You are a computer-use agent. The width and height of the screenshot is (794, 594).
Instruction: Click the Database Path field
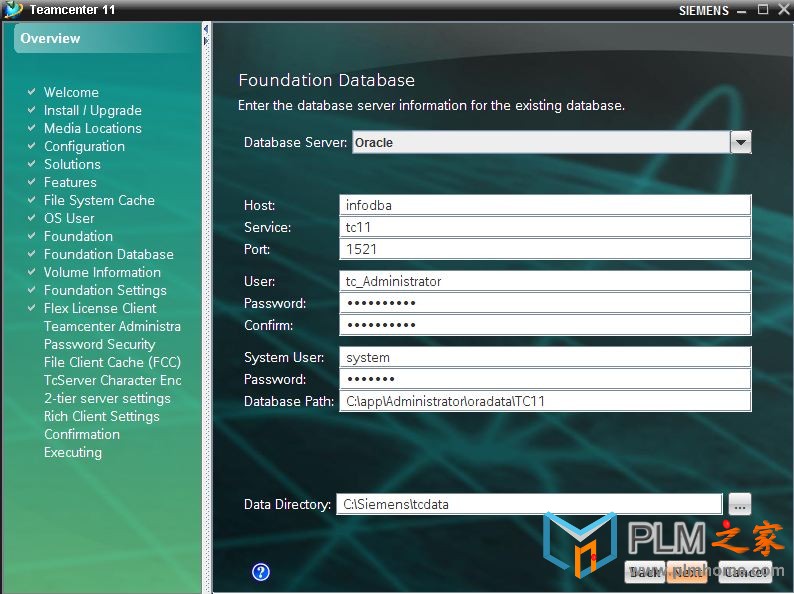click(x=545, y=401)
